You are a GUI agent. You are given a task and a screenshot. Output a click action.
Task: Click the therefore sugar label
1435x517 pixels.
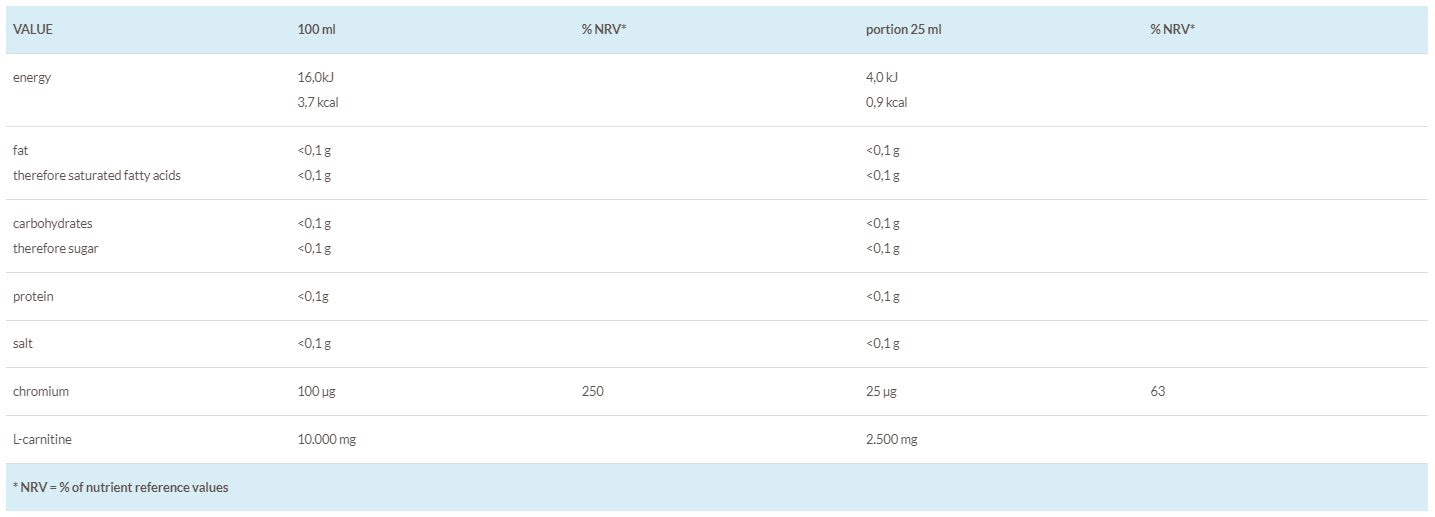56,248
